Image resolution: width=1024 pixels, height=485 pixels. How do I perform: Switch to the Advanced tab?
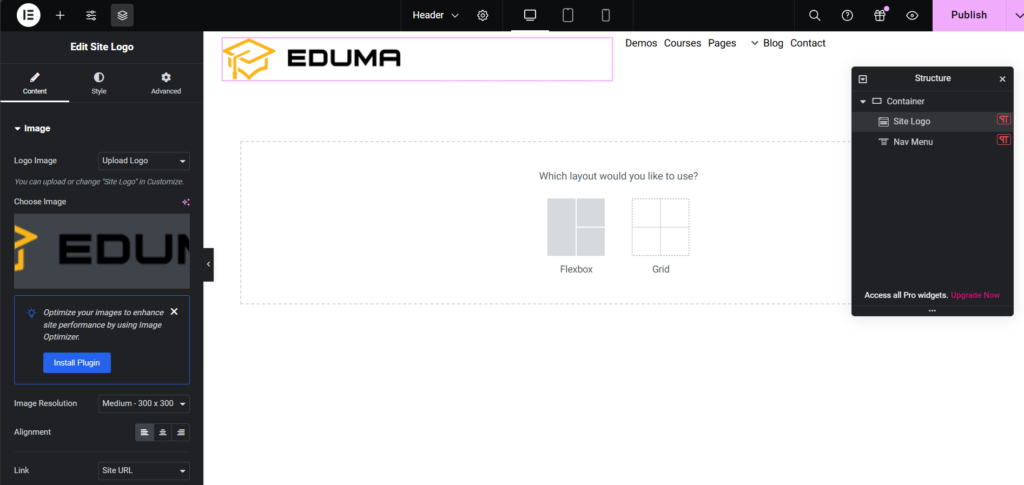point(166,84)
